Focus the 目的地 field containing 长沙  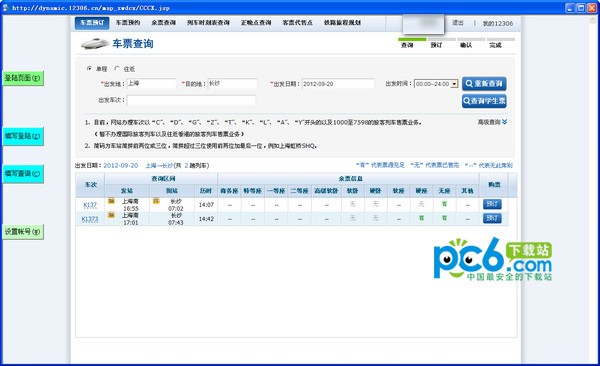coord(232,83)
